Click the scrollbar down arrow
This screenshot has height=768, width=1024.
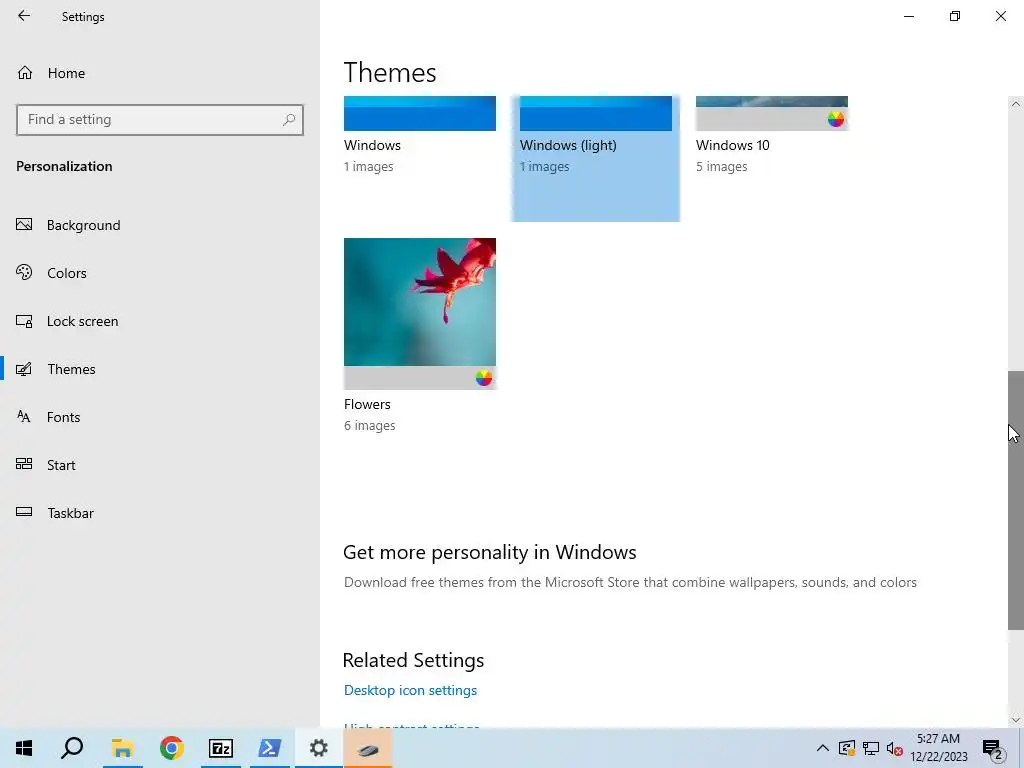(x=1016, y=720)
